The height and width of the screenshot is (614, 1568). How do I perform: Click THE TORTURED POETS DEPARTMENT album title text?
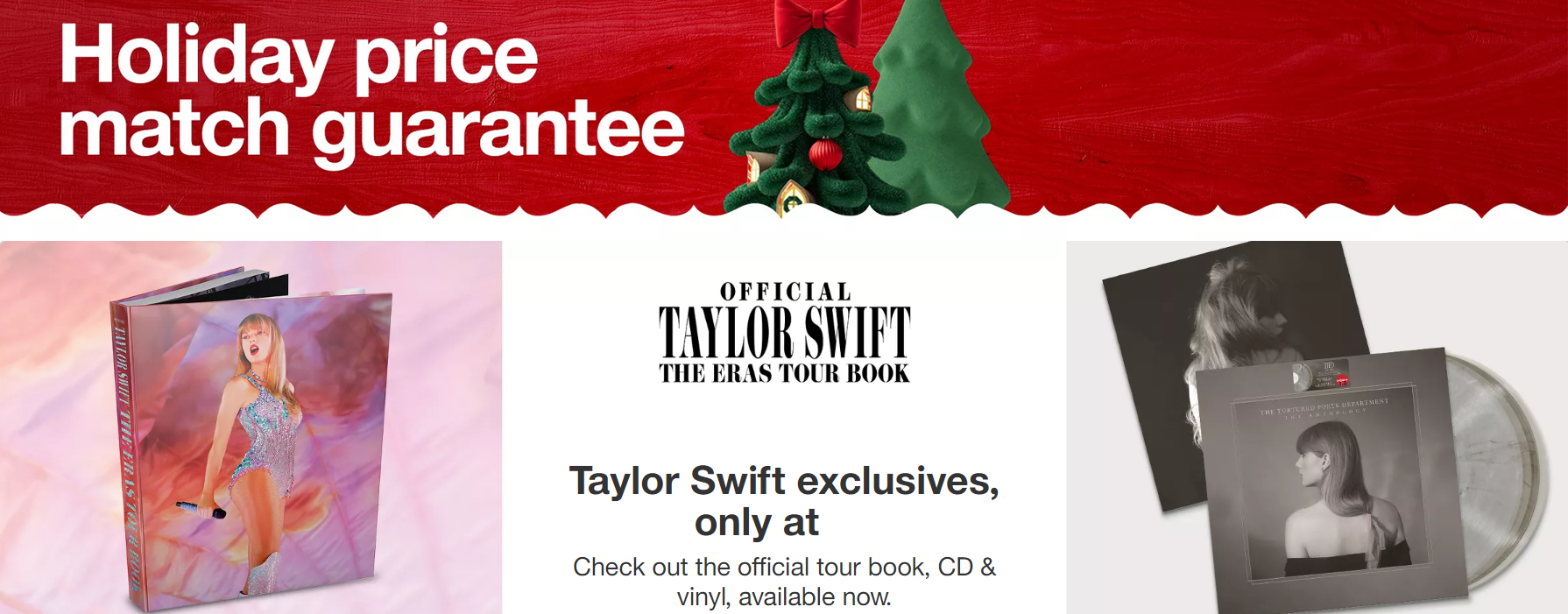coord(1324,406)
